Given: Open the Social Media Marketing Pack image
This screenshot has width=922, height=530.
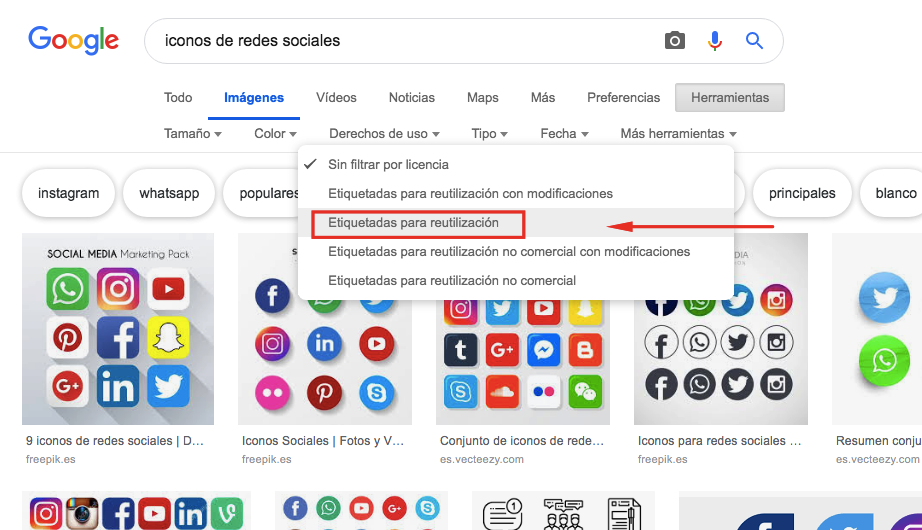Looking at the screenshot, I should [x=118, y=329].
